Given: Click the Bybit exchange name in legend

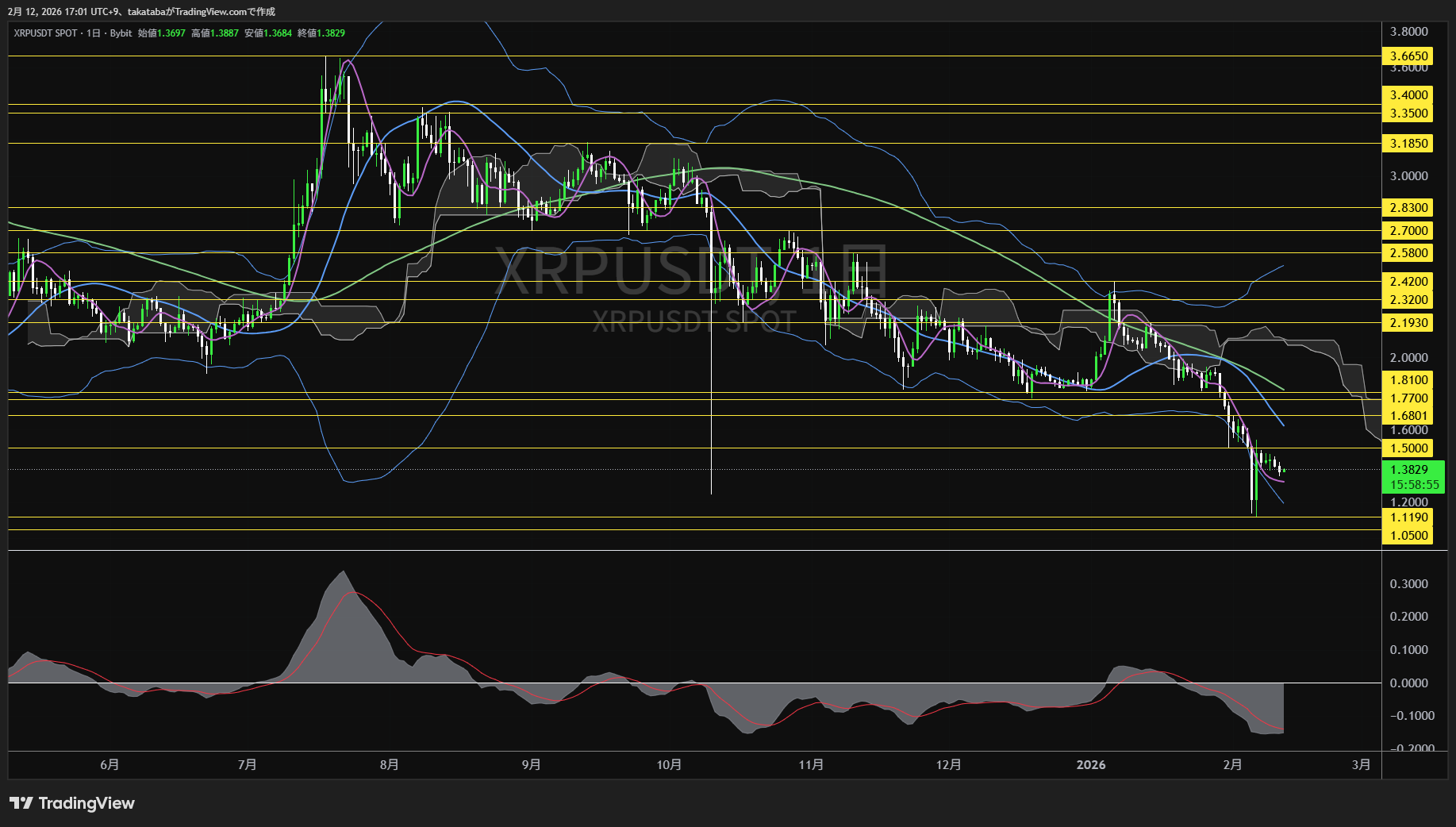Looking at the screenshot, I should pos(121,33).
